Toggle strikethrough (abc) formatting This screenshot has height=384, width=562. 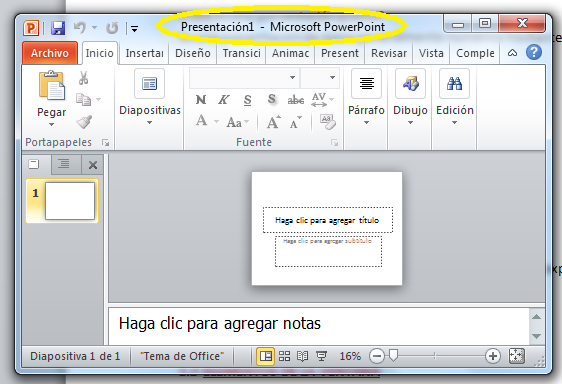296,100
